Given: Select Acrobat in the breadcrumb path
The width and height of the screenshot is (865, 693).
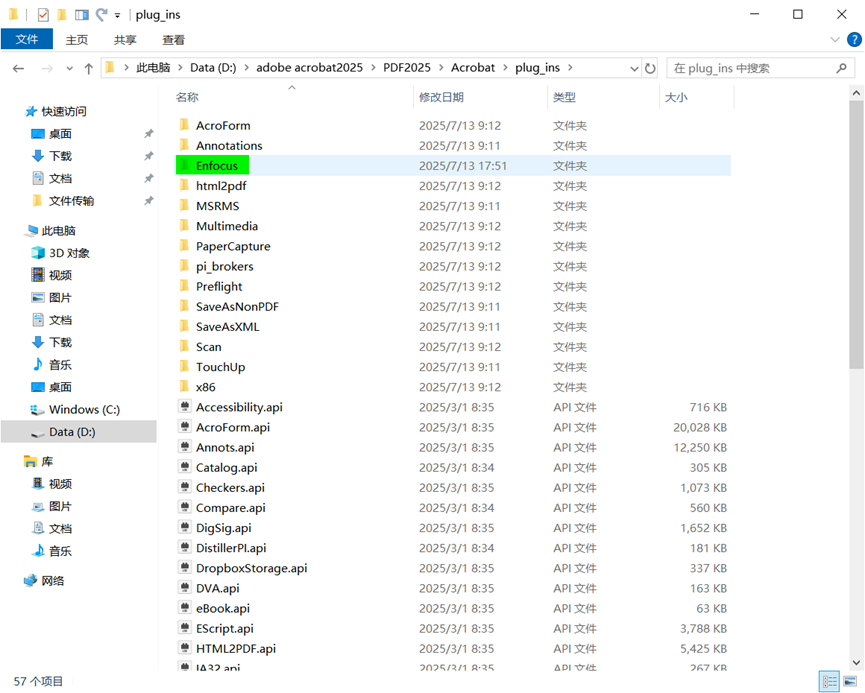Looking at the screenshot, I should [473, 68].
